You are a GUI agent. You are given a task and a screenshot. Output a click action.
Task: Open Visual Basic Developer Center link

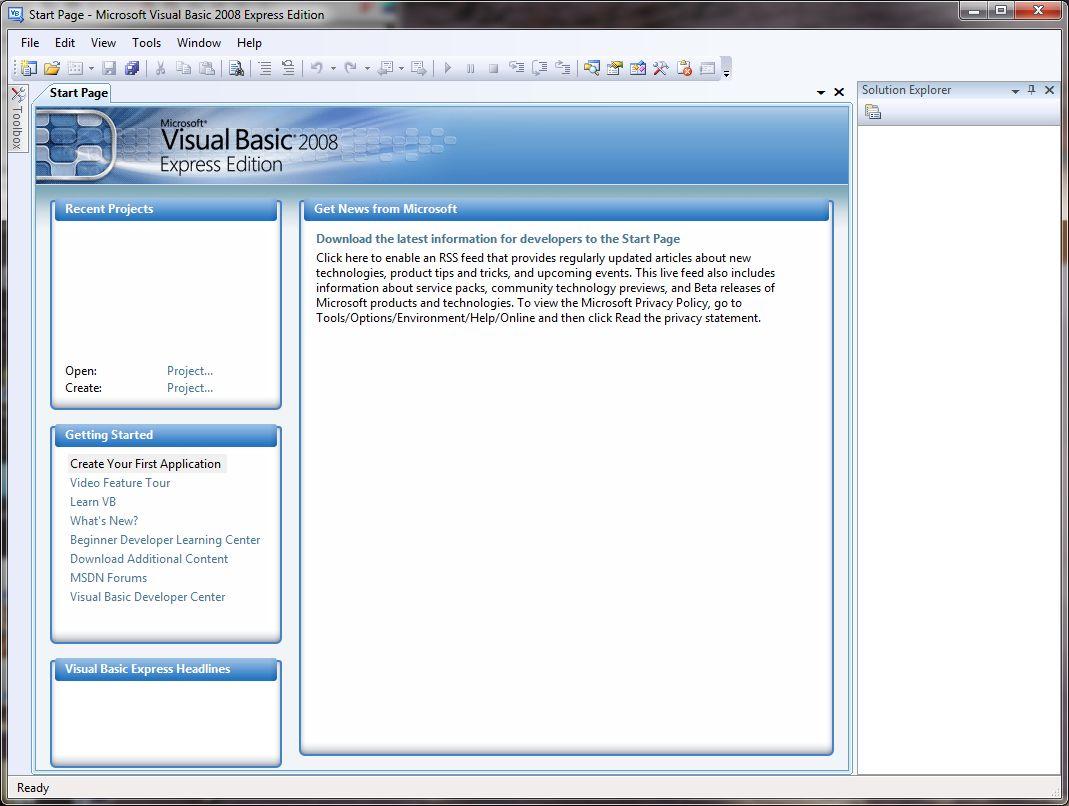pyautogui.click(x=147, y=597)
